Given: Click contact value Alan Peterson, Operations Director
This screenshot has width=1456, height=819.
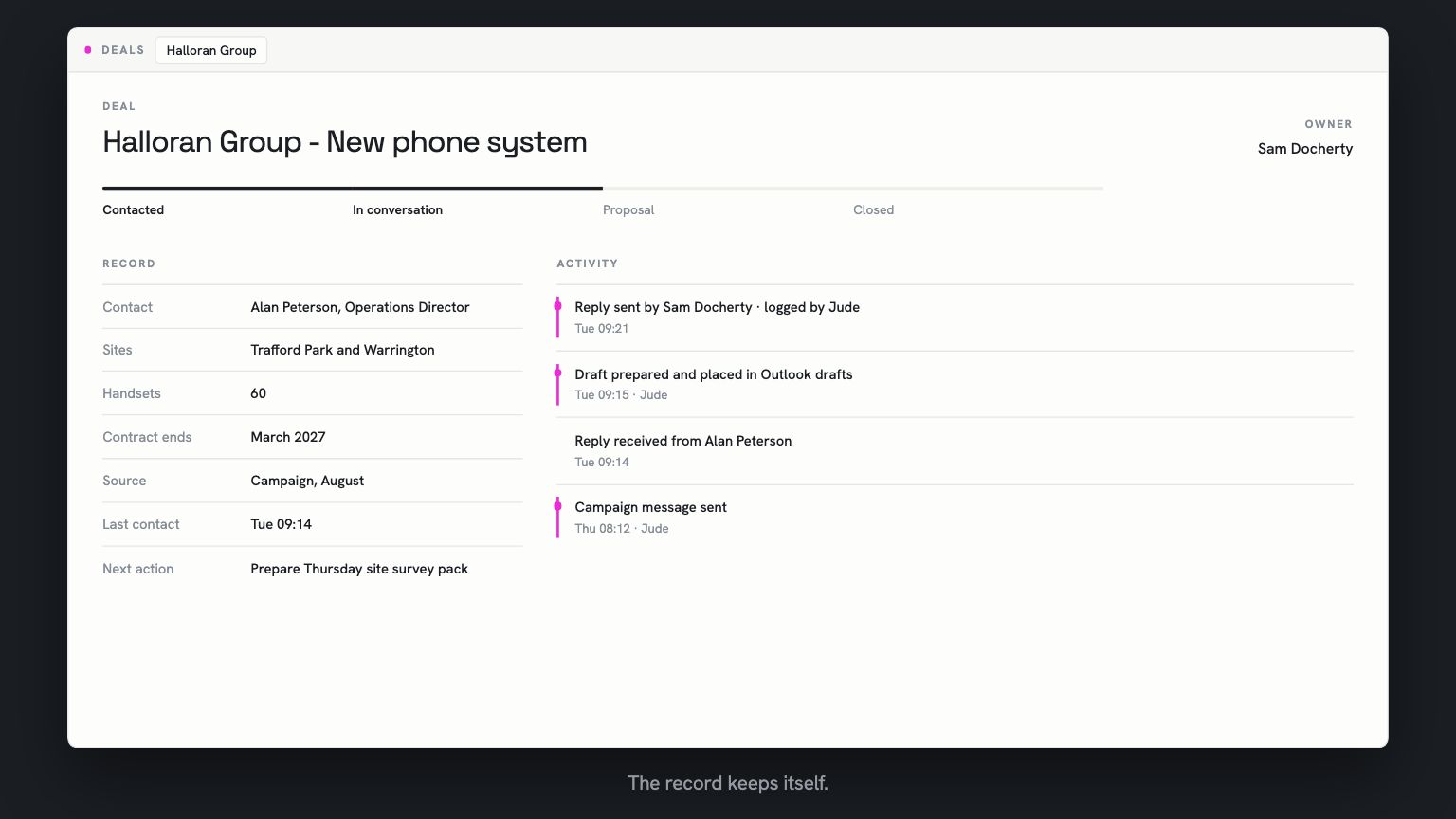Looking at the screenshot, I should [360, 307].
